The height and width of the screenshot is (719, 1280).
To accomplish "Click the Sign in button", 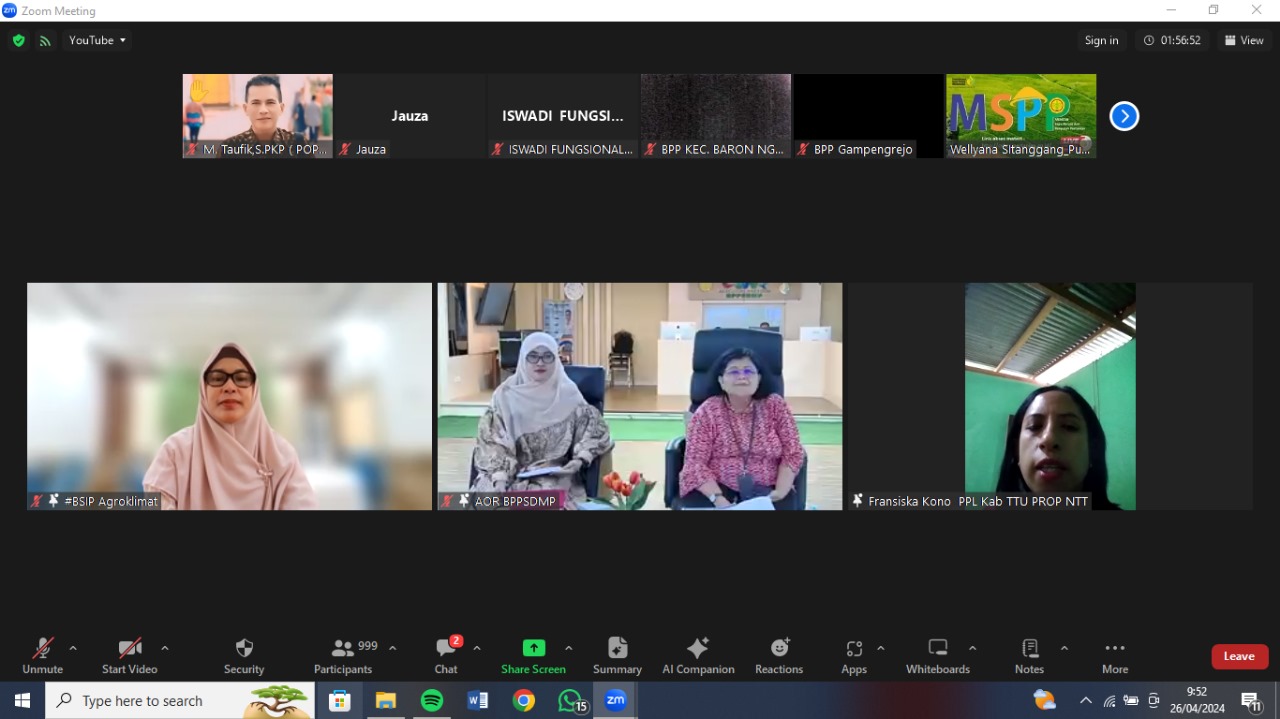I will [1101, 41].
